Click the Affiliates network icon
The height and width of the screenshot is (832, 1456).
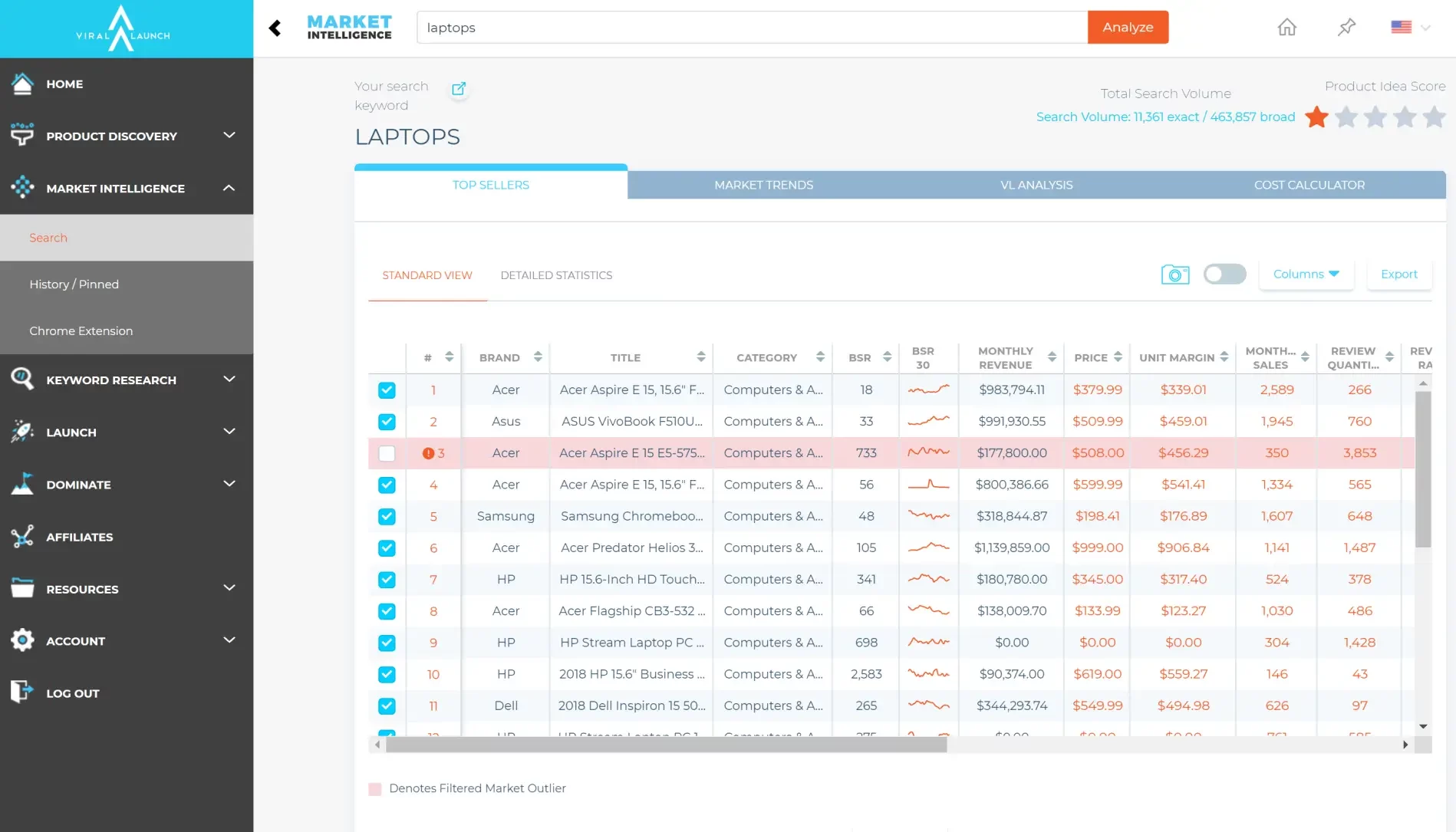coord(22,536)
